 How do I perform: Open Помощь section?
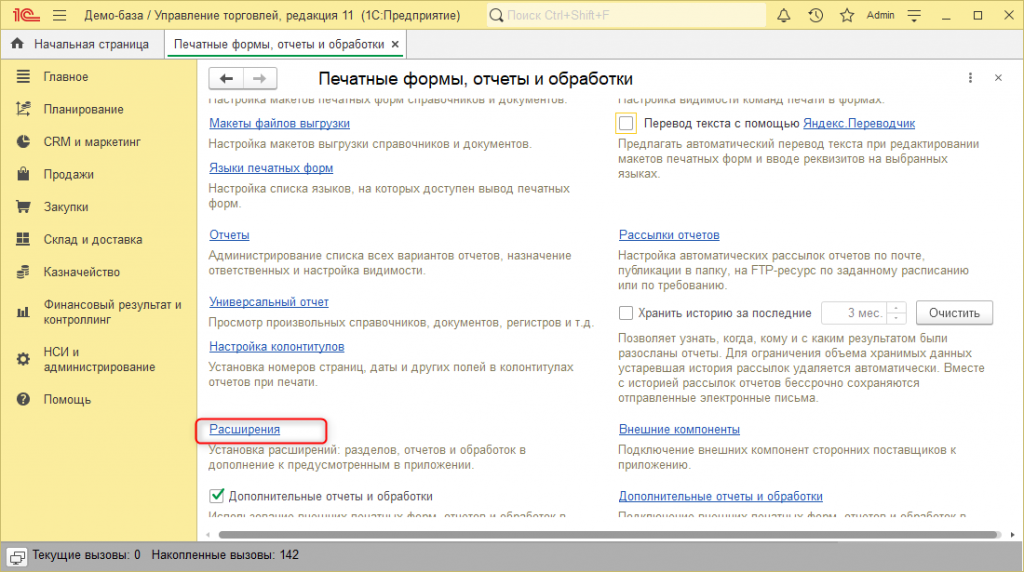pos(67,400)
